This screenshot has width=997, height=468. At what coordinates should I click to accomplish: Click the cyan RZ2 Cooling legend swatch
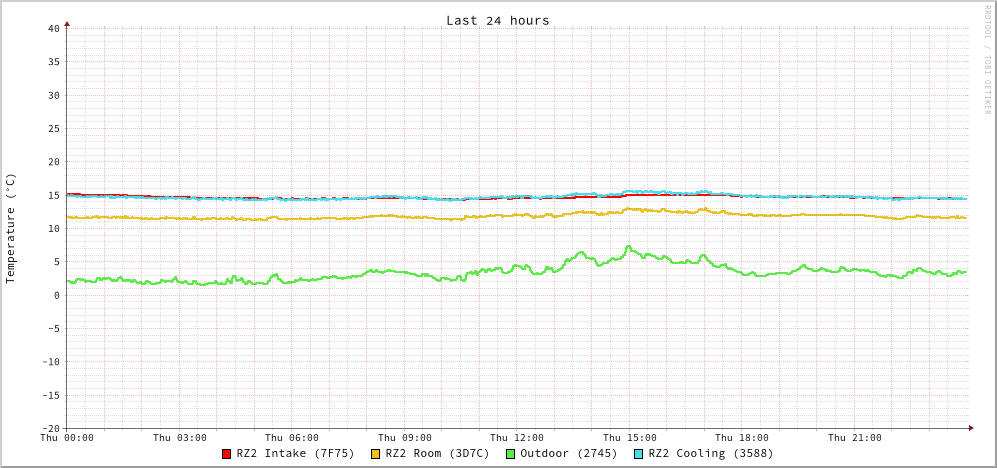pyautogui.click(x=639, y=454)
